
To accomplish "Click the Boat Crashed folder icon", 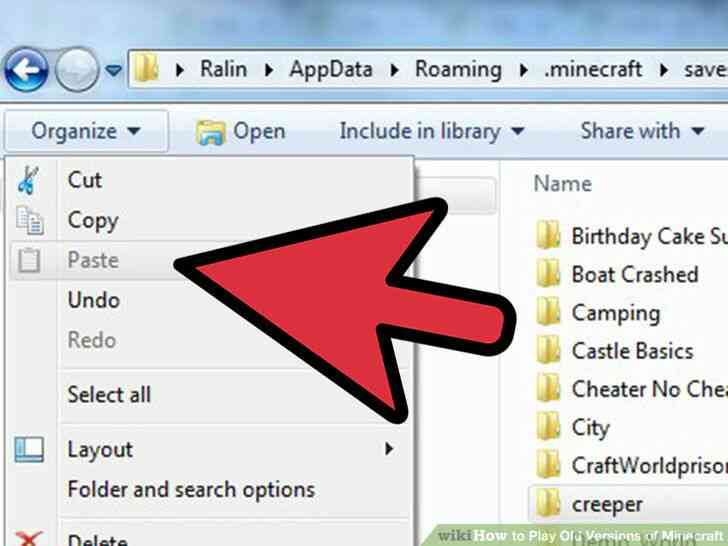I will point(548,273).
